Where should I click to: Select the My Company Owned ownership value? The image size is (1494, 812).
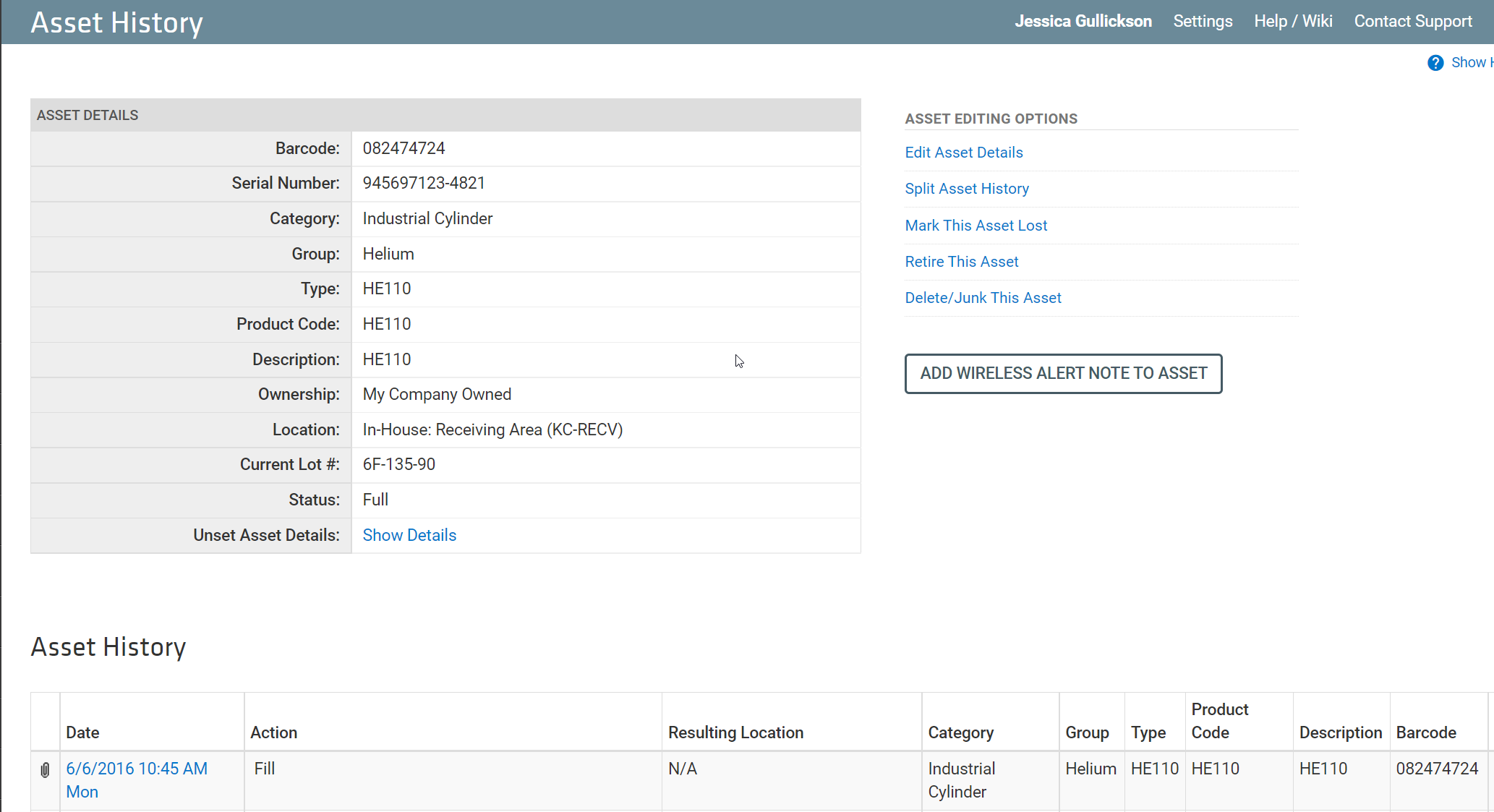437,394
